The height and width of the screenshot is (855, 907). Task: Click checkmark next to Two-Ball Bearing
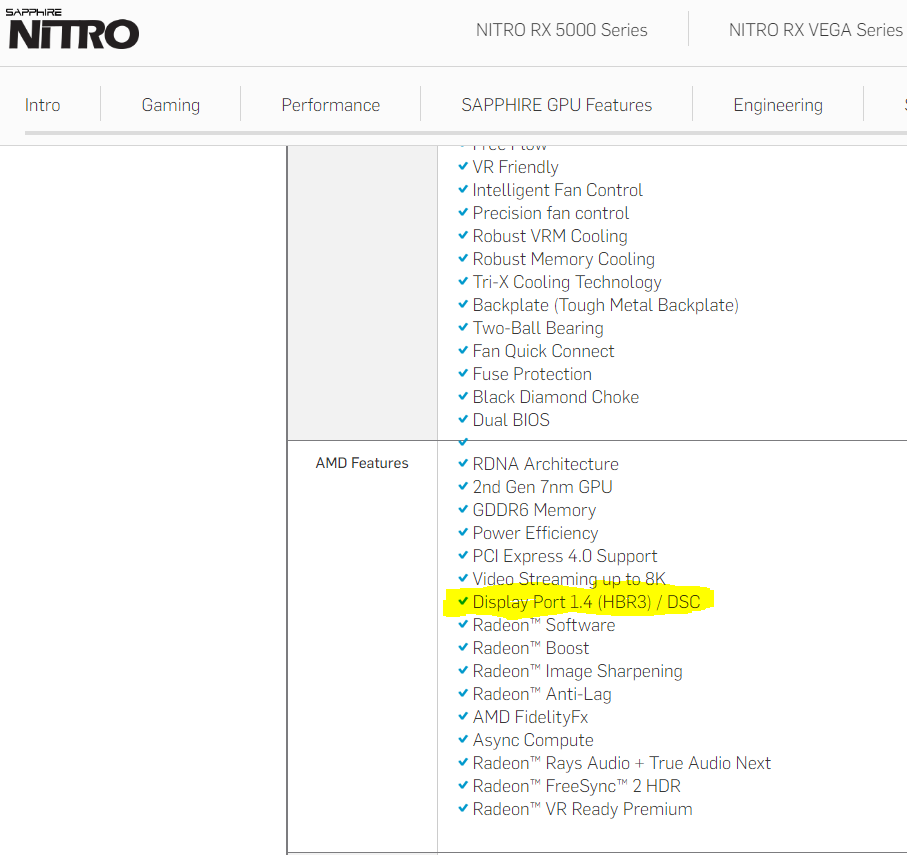[x=463, y=326]
